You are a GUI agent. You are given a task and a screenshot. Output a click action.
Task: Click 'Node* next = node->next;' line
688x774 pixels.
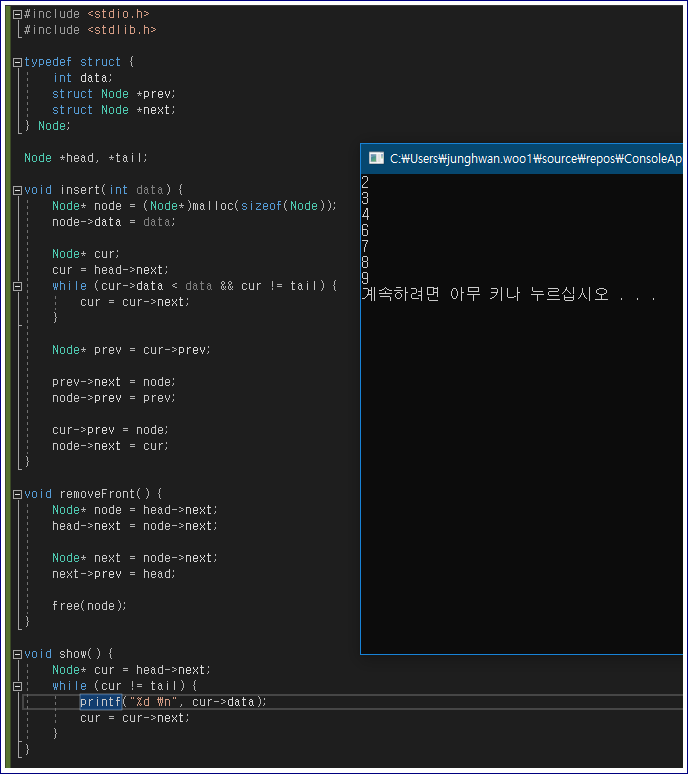click(x=135, y=558)
